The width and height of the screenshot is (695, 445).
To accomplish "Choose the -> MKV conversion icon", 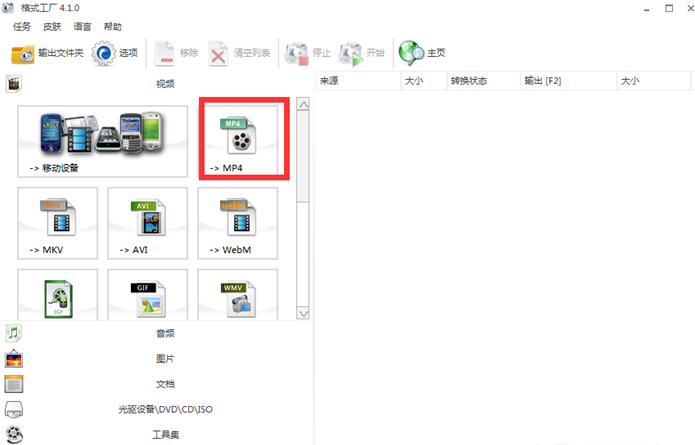I will click(58, 223).
